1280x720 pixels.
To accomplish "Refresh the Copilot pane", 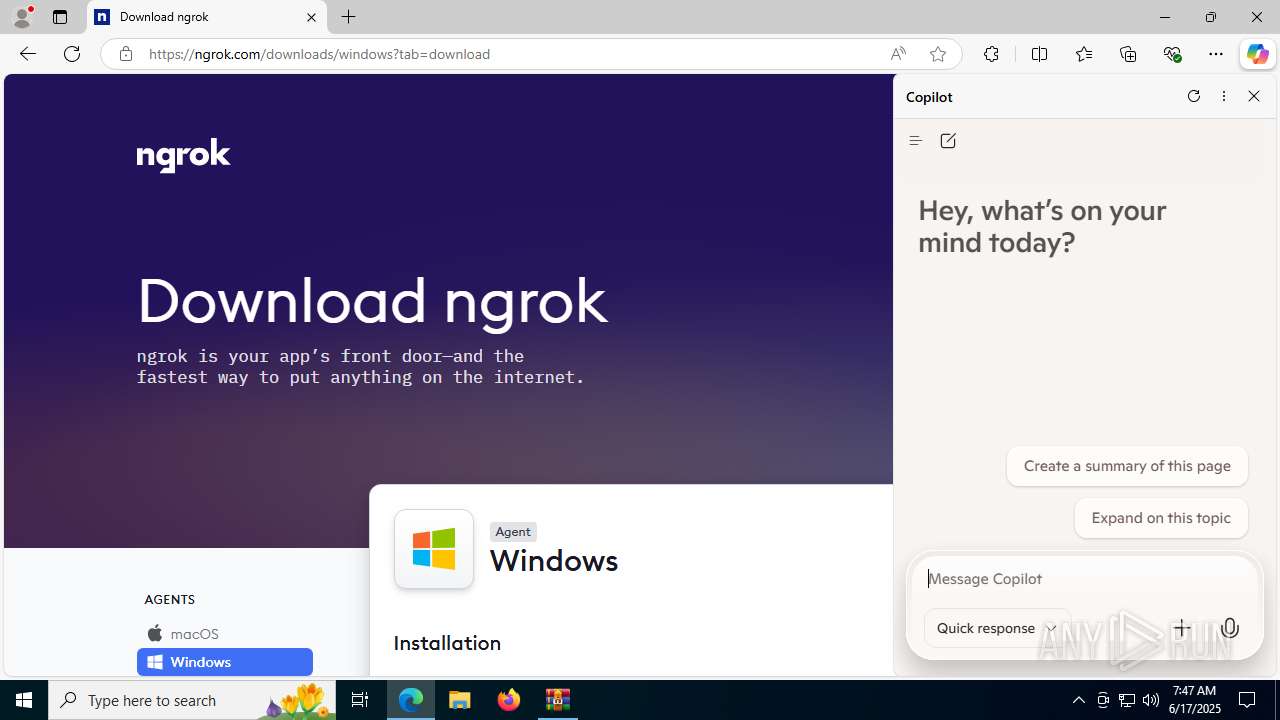I will [1193, 96].
